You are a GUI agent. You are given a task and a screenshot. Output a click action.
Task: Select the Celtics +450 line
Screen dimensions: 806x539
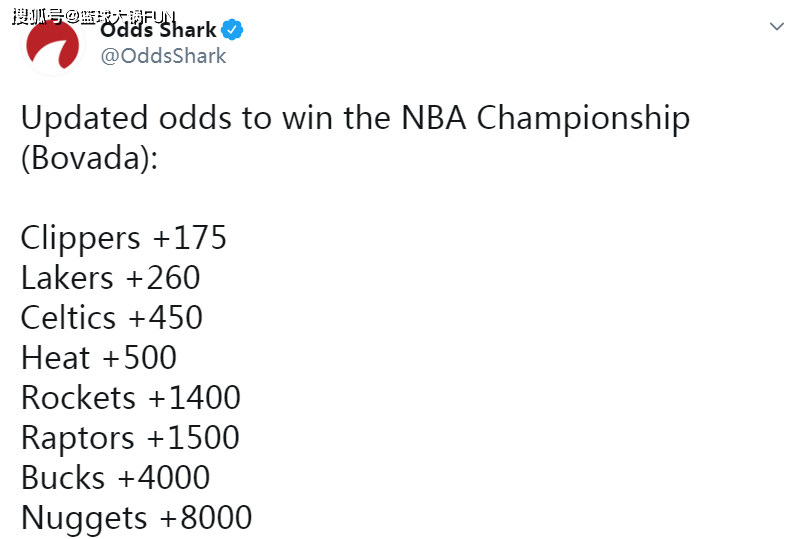(x=112, y=318)
